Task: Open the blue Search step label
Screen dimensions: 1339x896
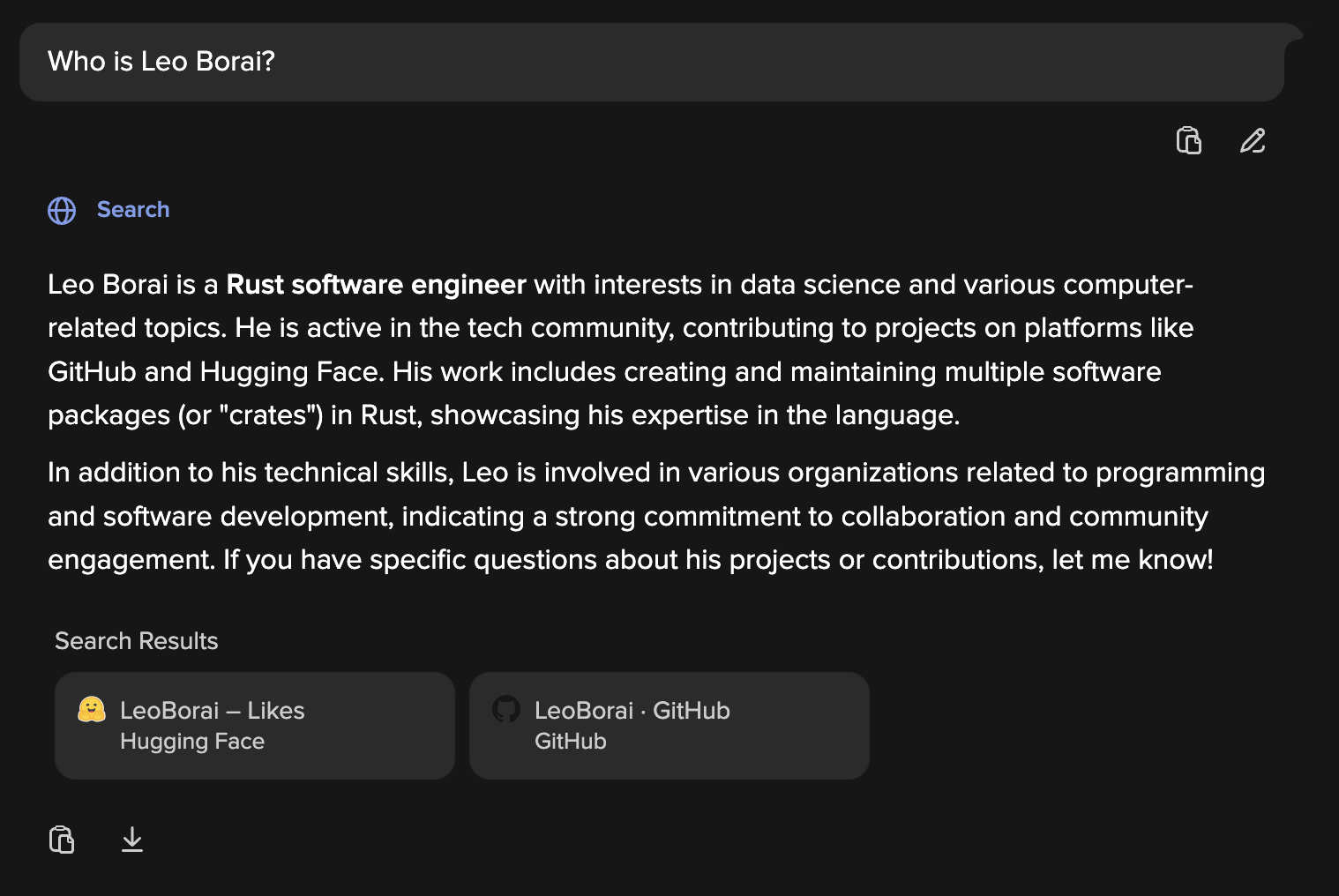Action: coord(132,210)
